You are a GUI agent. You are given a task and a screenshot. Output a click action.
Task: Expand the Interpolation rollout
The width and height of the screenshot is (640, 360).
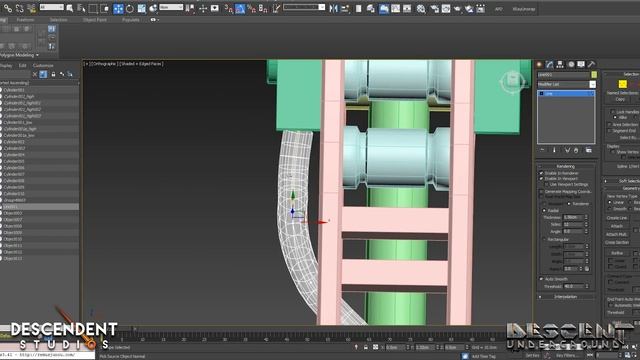(x=566, y=297)
